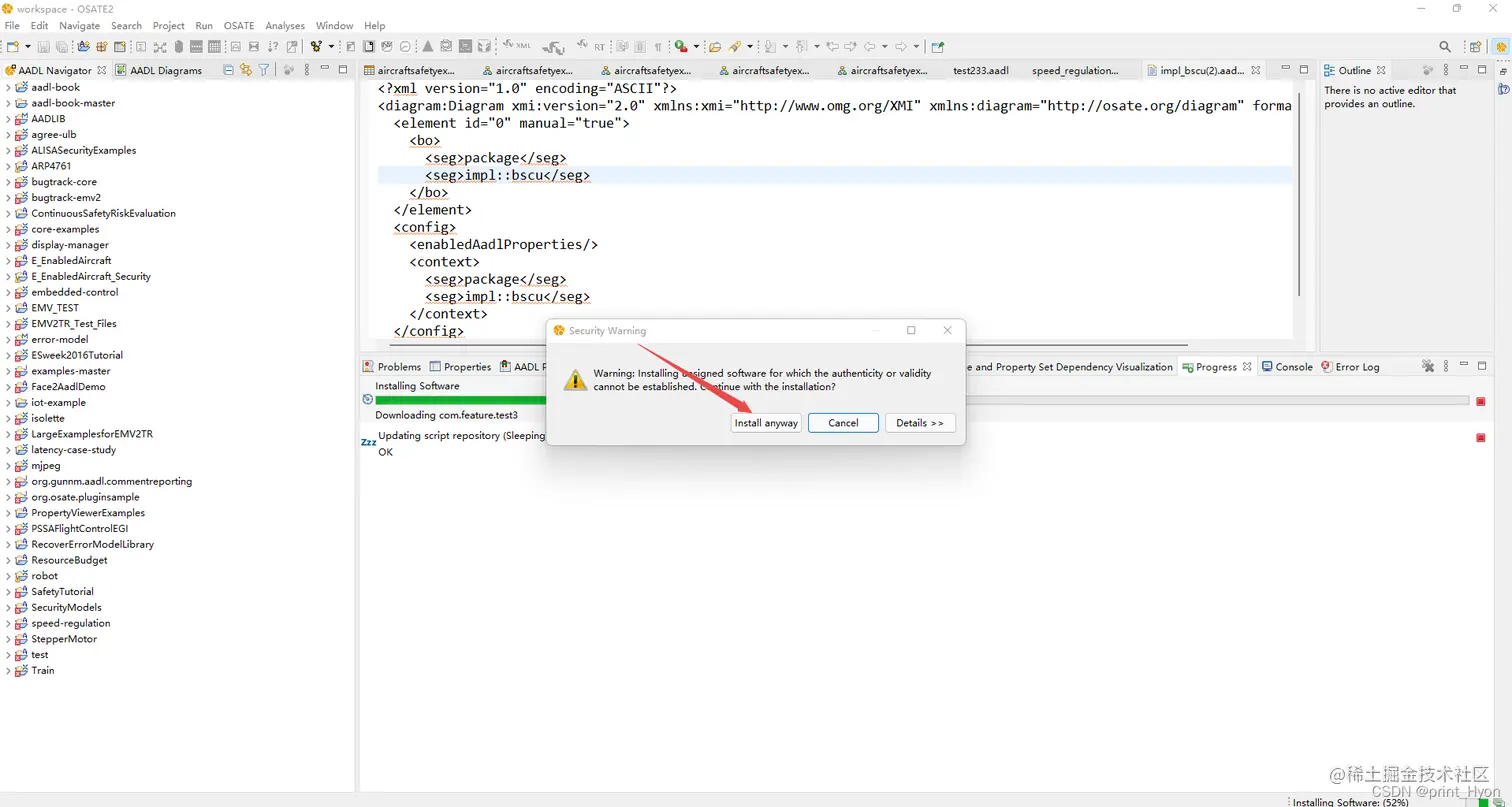The image size is (1512, 807).
Task: Open the File menu
Action: 12,25
